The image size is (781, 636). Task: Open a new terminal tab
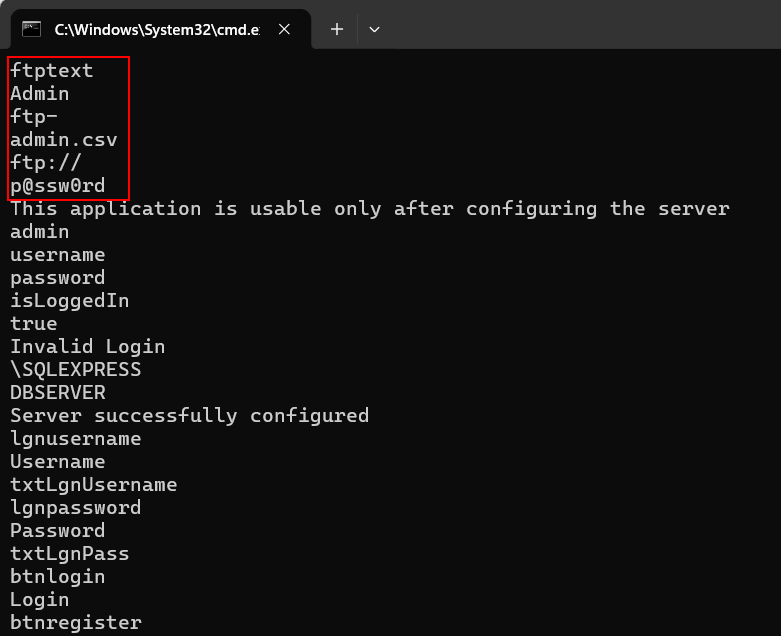click(x=337, y=29)
